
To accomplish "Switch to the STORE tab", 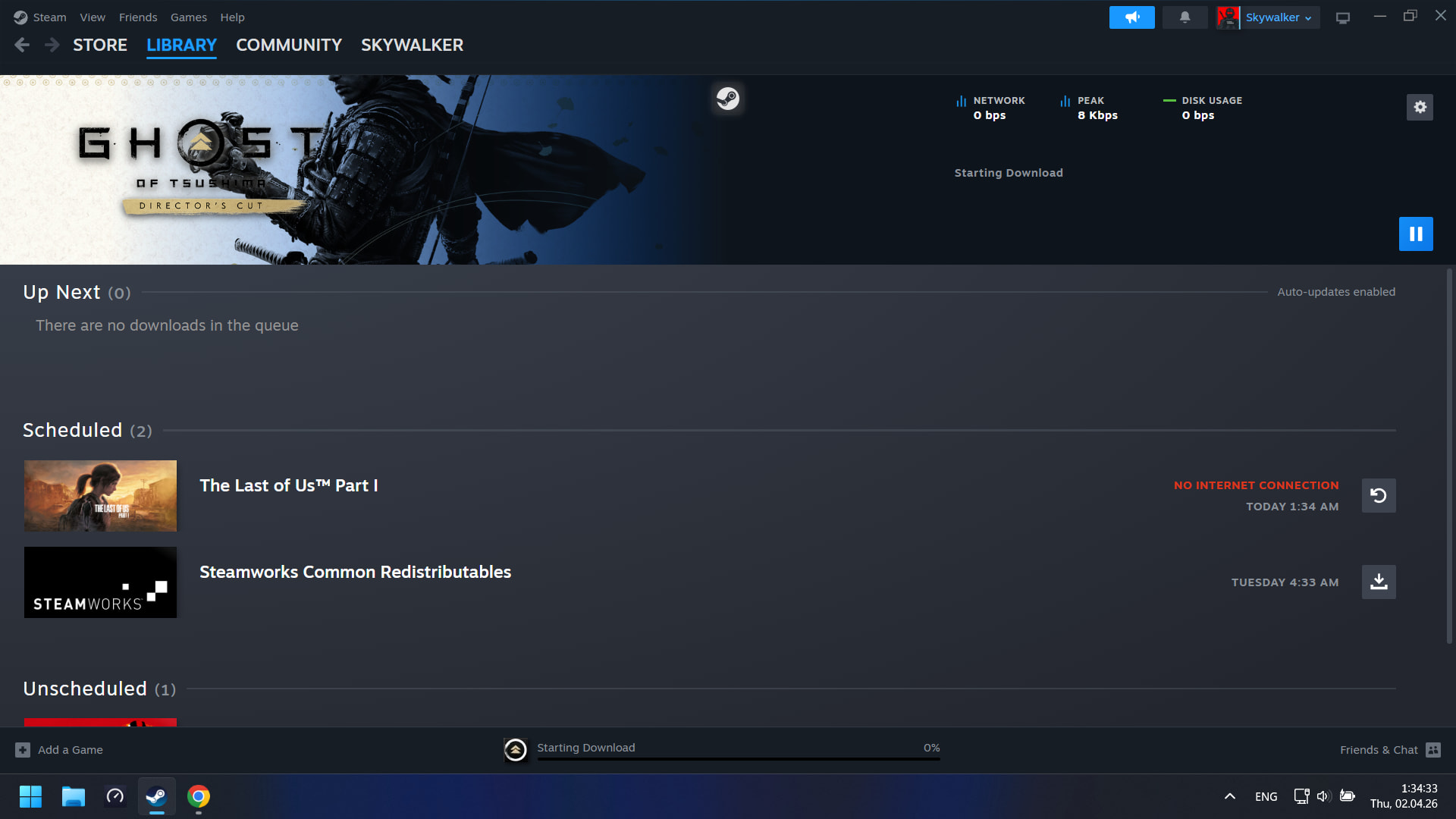I will [100, 45].
